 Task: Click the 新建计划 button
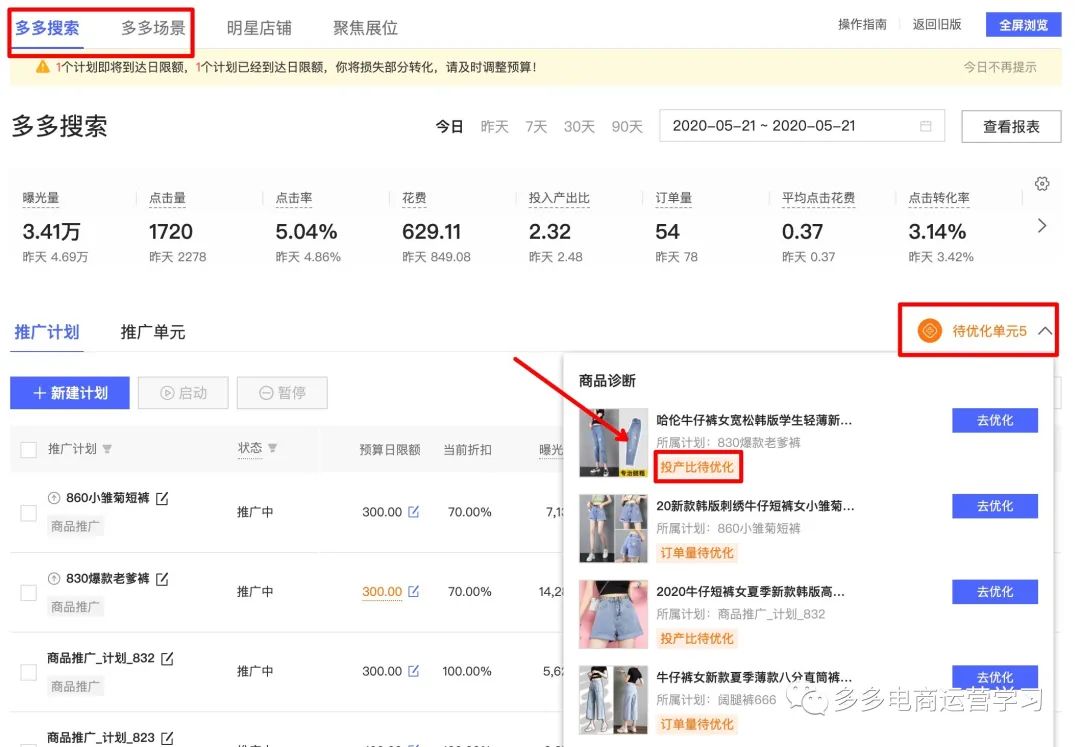70,392
